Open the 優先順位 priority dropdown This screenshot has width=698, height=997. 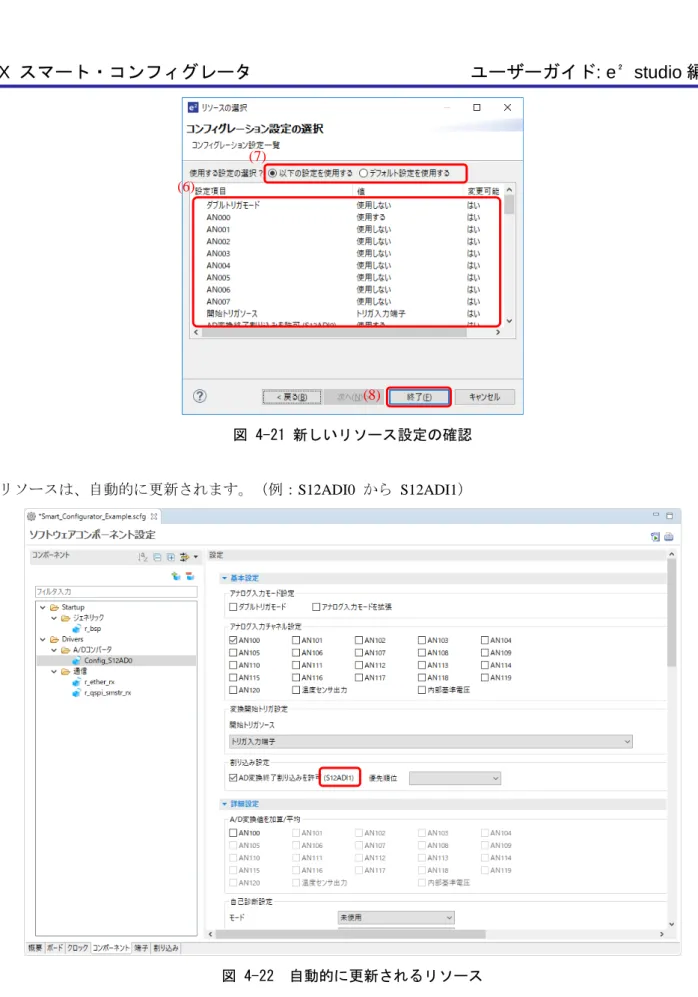[x=455, y=778]
